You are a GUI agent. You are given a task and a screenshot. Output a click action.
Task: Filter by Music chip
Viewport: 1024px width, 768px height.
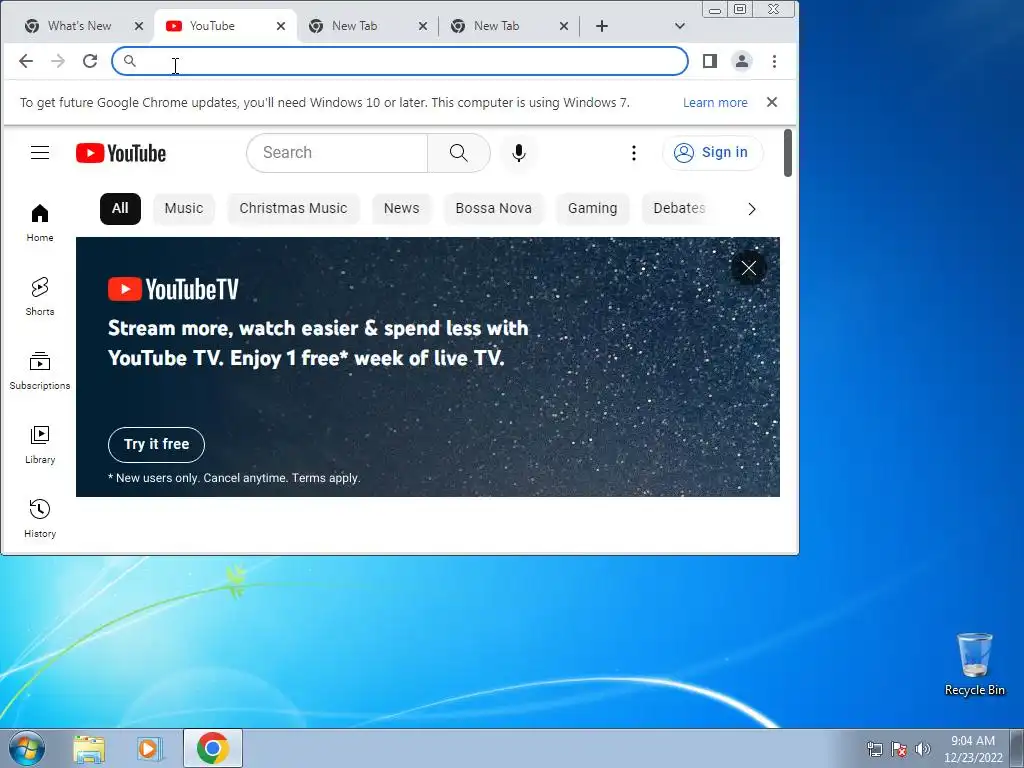[x=184, y=208]
